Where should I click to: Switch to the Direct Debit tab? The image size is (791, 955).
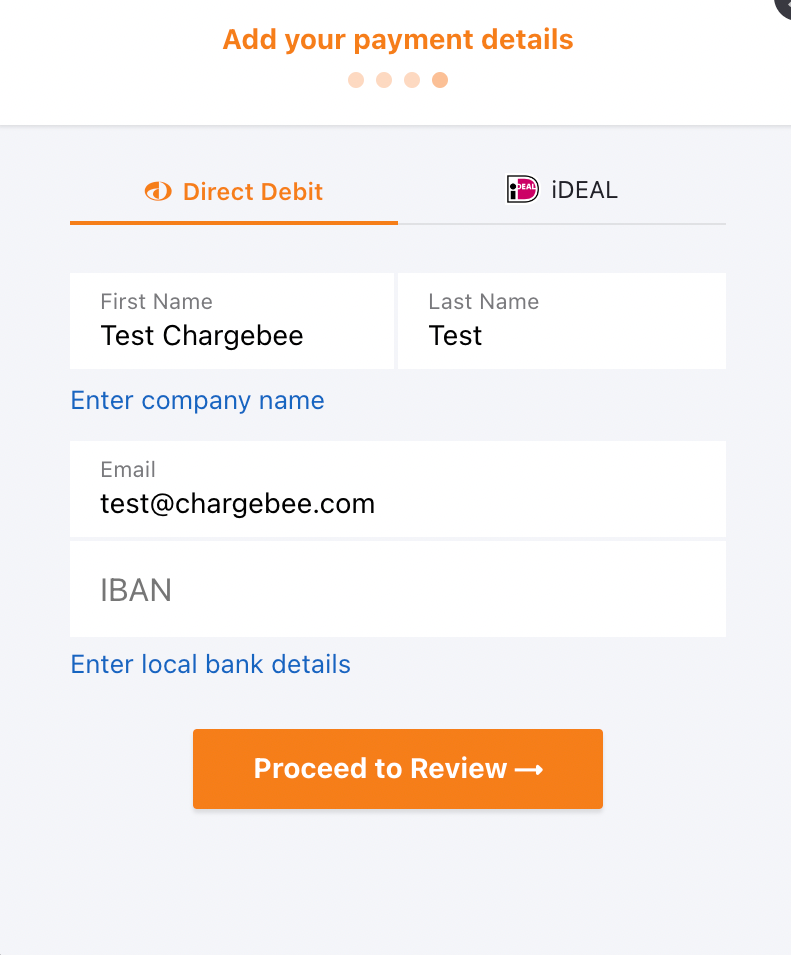tap(234, 191)
